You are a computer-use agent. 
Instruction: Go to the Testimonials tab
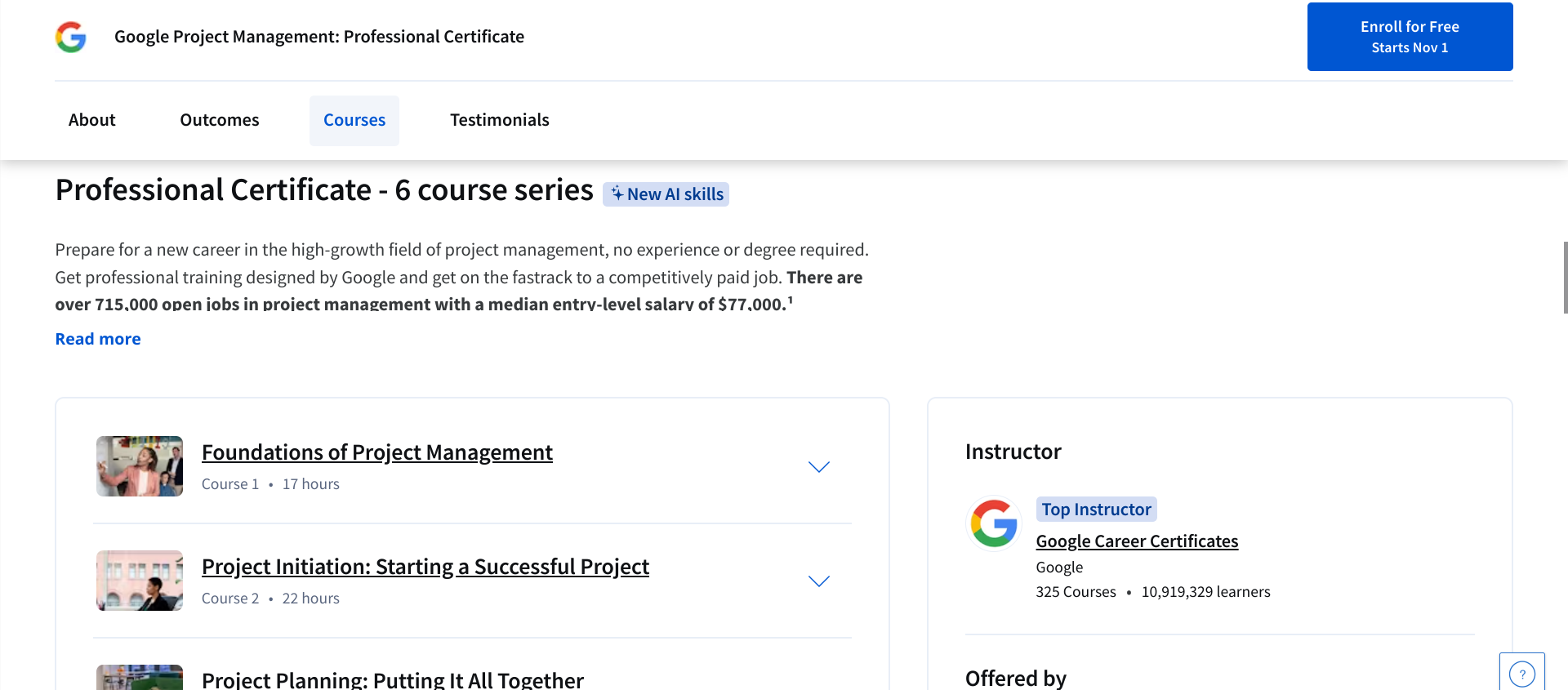click(x=499, y=120)
